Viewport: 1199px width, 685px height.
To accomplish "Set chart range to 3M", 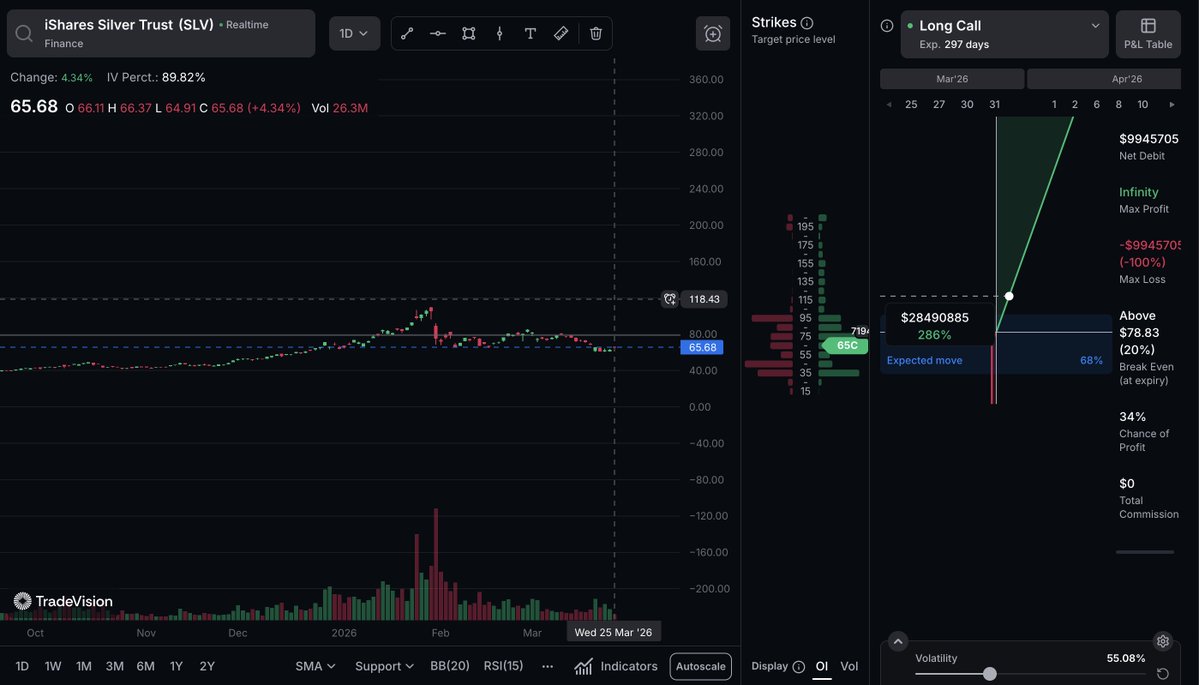I will click(115, 667).
